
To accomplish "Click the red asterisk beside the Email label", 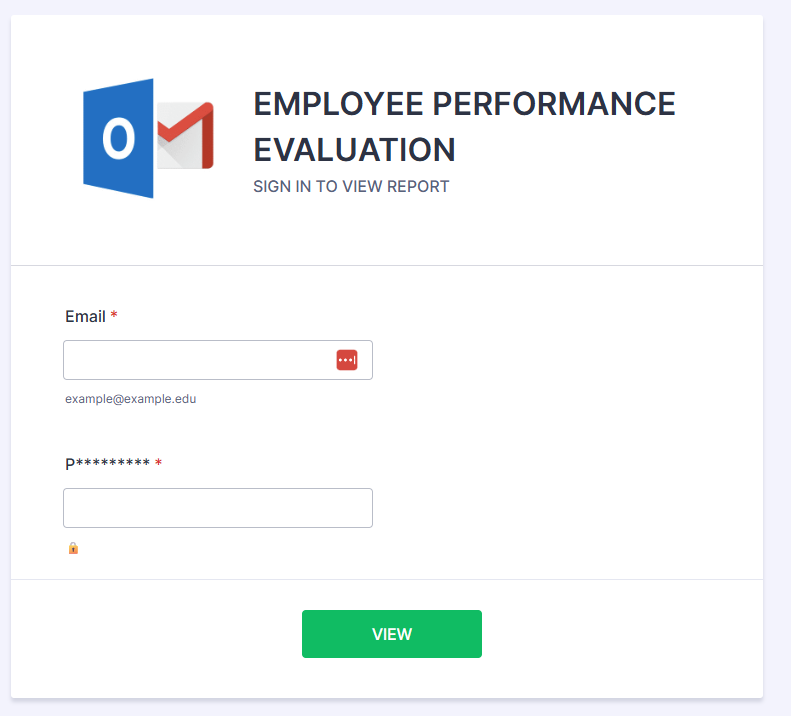I will point(114,316).
